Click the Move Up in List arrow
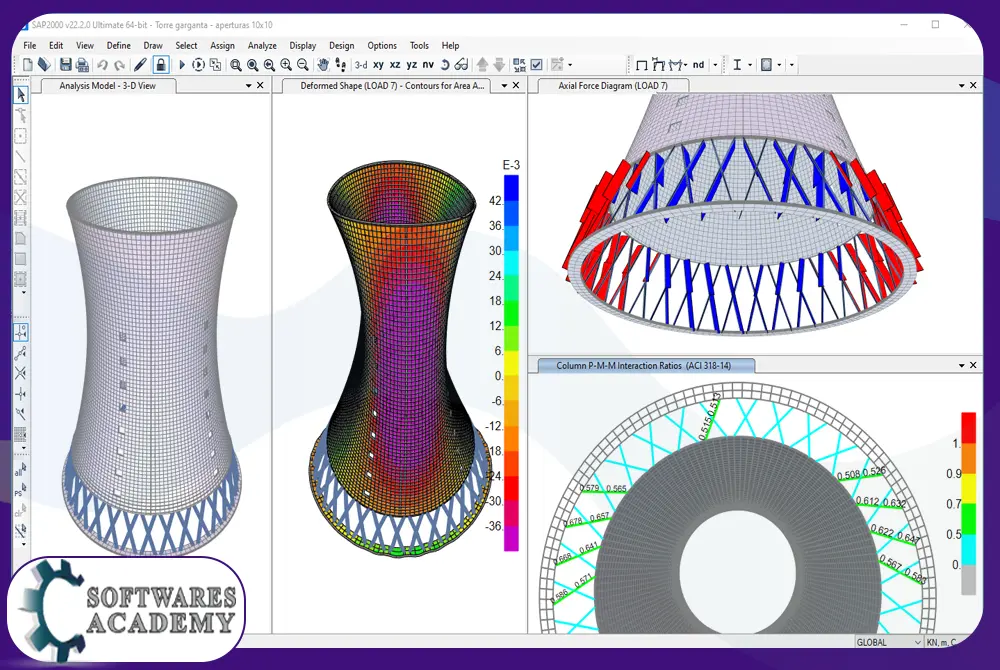This screenshot has width=1000, height=670. pos(483,64)
